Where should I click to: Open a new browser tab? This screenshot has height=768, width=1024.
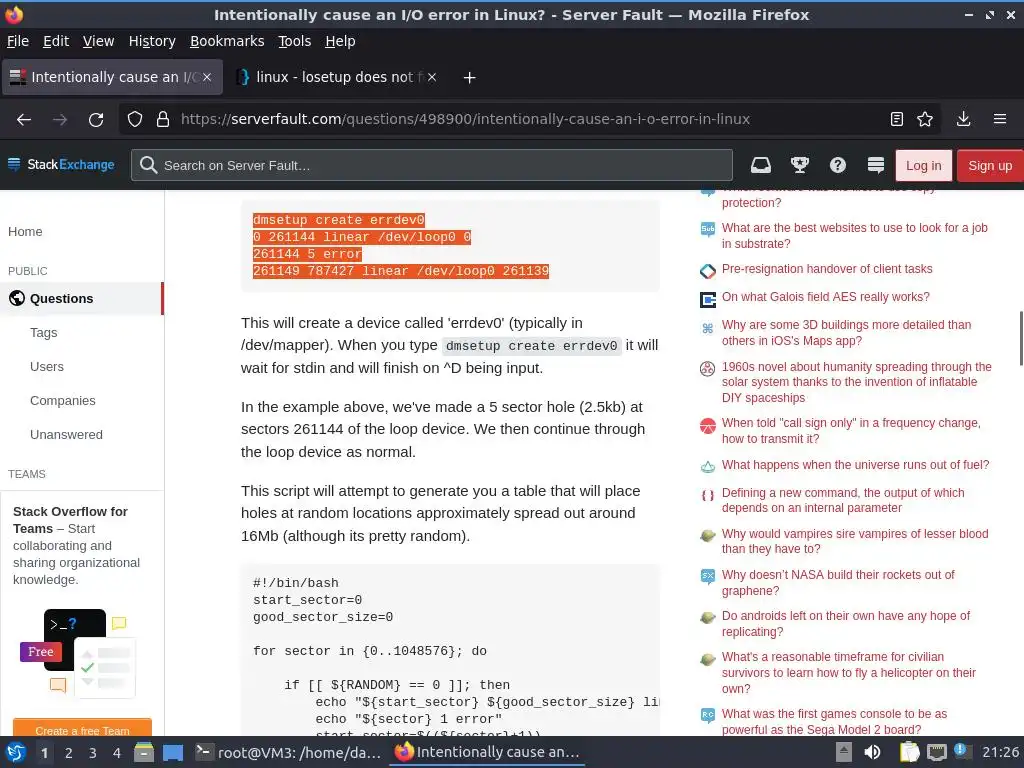click(x=469, y=78)
